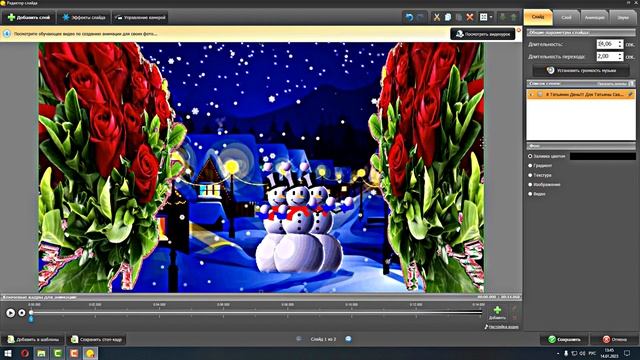Image resolution: width=640 pixels, height=360 pixels.
Task: Select Изображение background option
Action: pos(544,184)
